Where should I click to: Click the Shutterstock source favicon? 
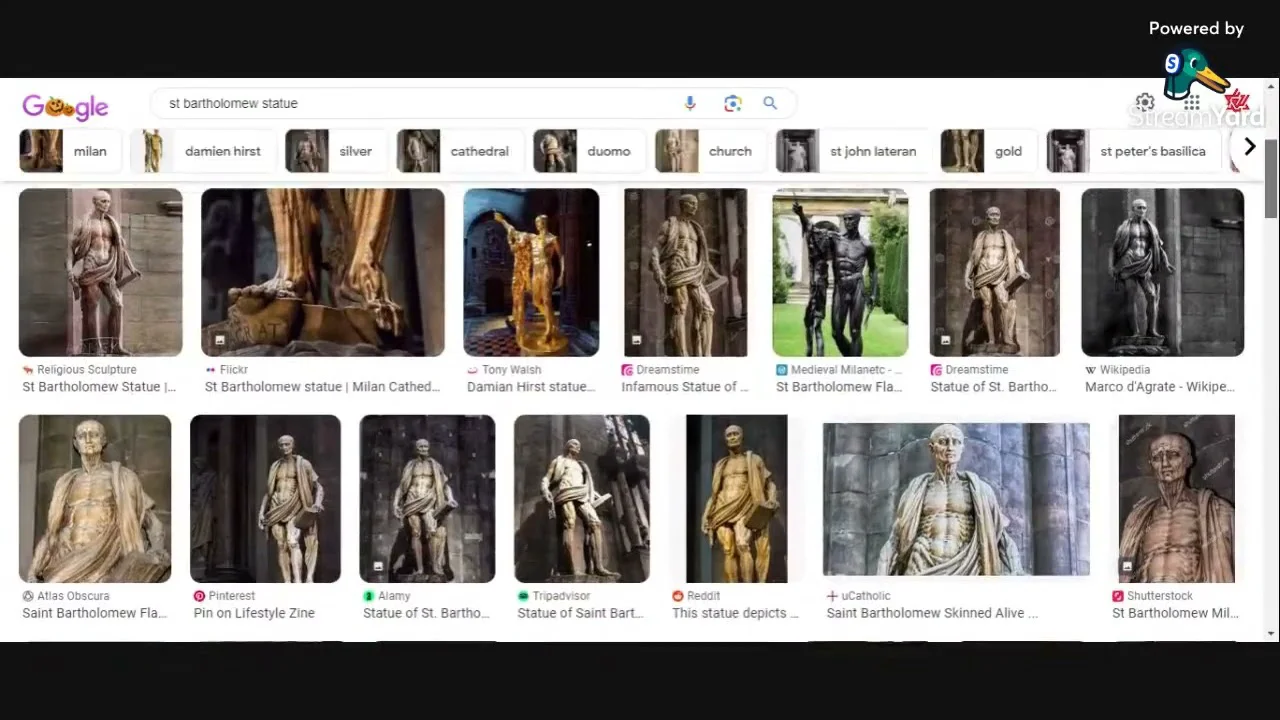(x=1118, y=596)
